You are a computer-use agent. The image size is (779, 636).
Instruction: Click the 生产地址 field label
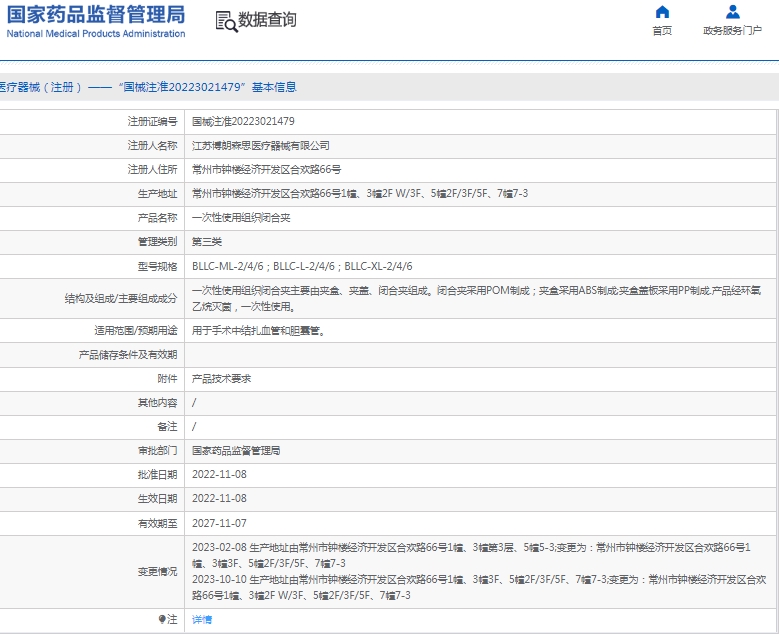click(157, 193)
